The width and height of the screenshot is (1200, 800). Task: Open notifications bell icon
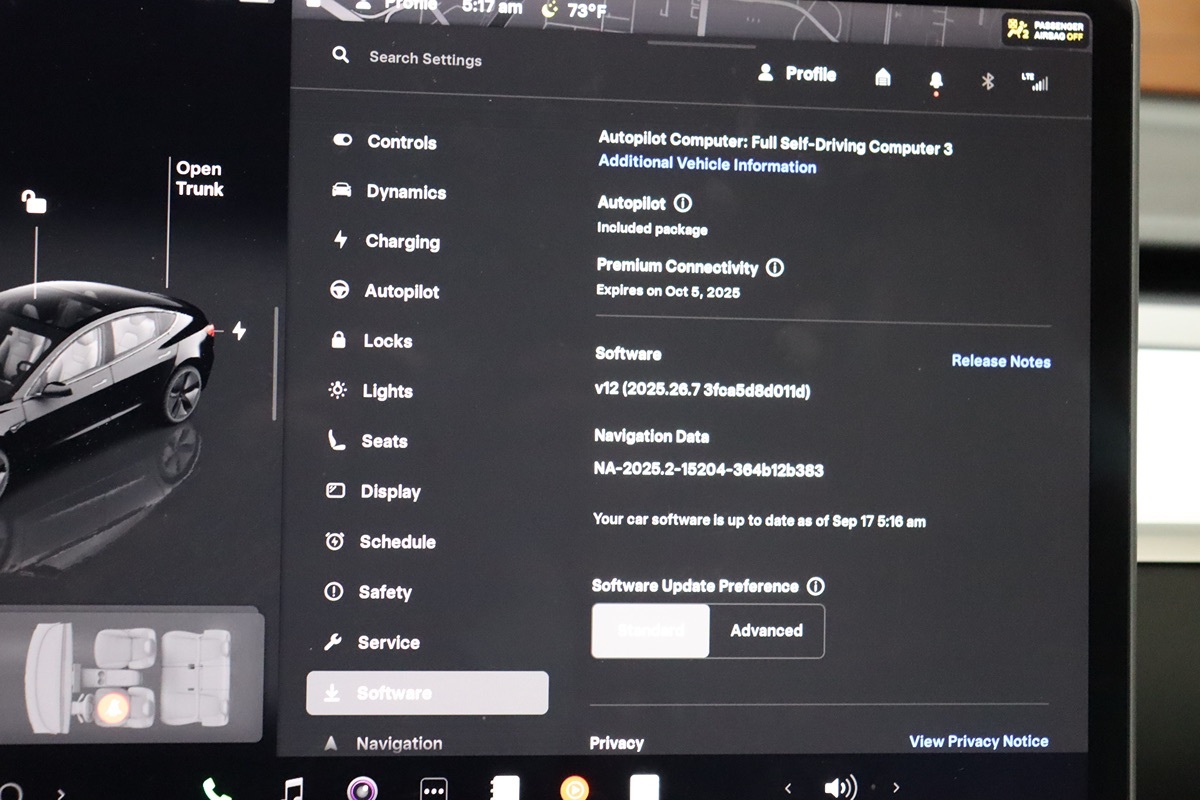pos(936,81)
